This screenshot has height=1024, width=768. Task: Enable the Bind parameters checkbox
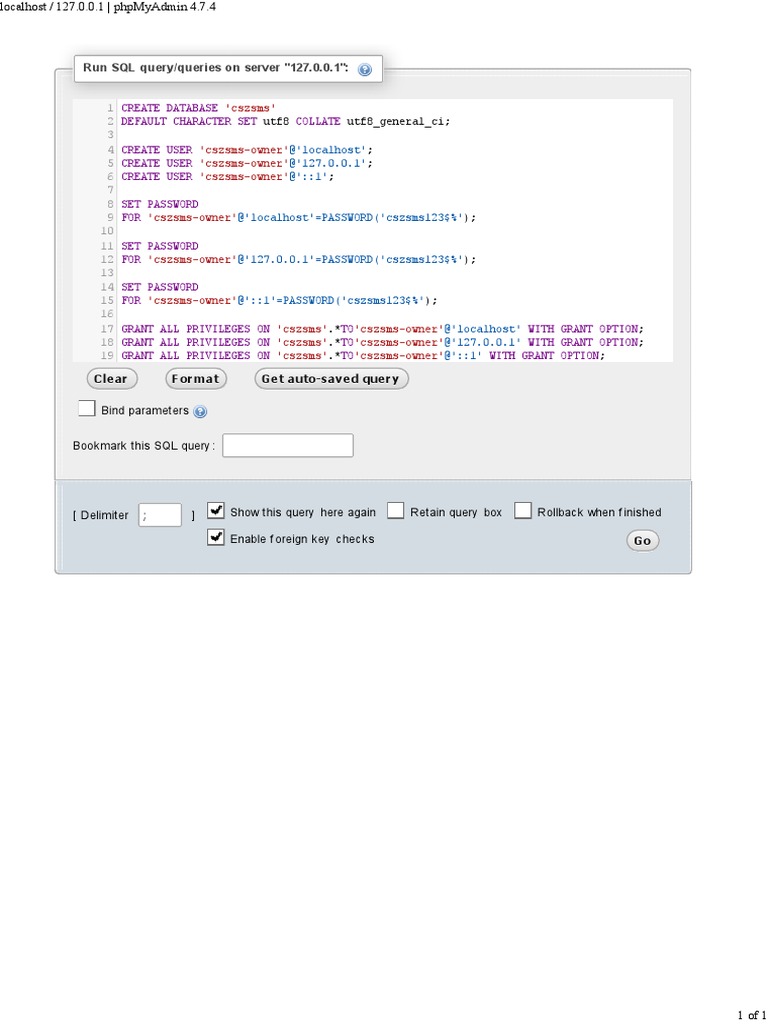pyautogui.click(x=87, y=409)
